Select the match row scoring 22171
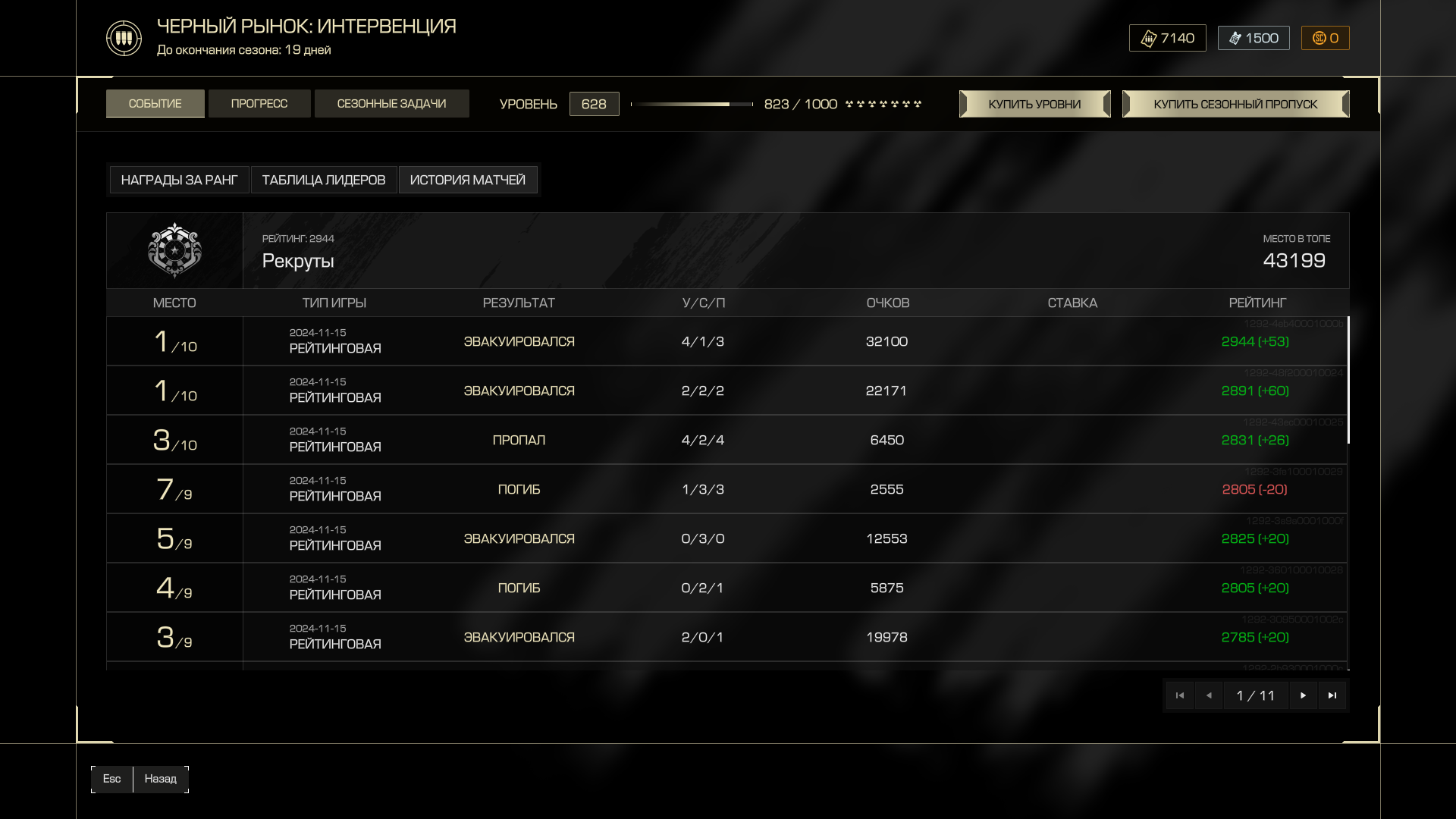Image resolution: width=1456 pixels, height=819 pixels. pyautogui.click(x=726, y=391)
